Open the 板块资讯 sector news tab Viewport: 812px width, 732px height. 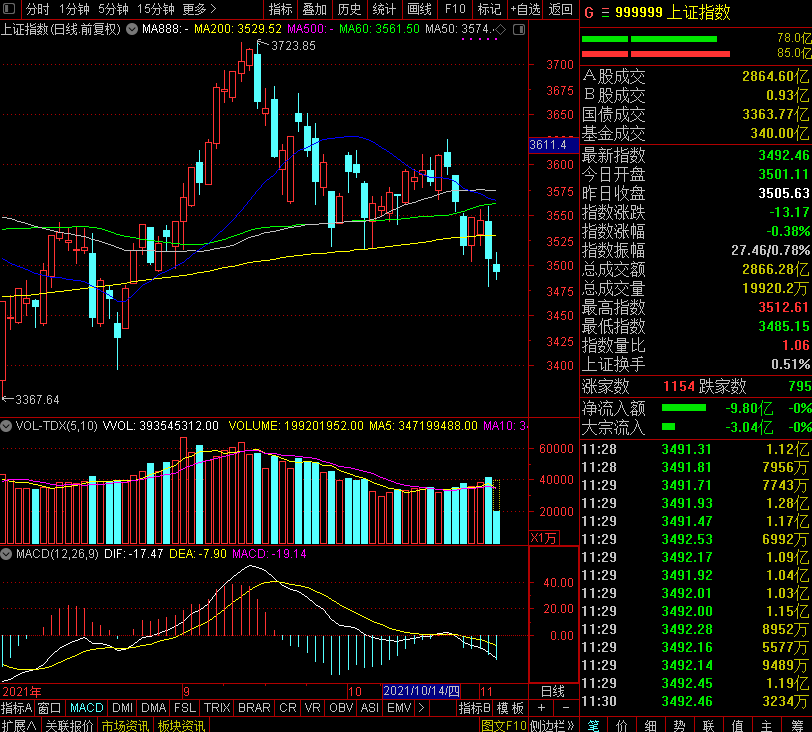pos(181,725)
